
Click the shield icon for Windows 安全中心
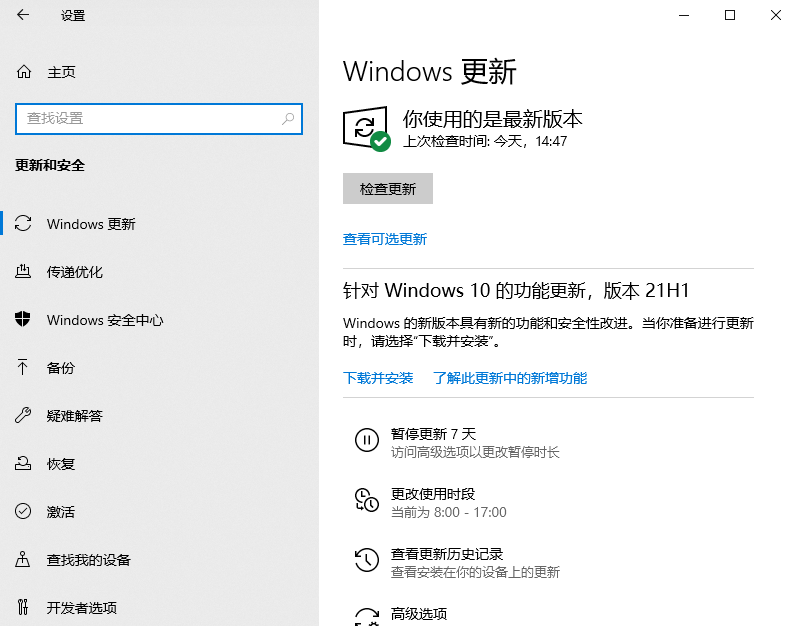click(x=23, y=319)
